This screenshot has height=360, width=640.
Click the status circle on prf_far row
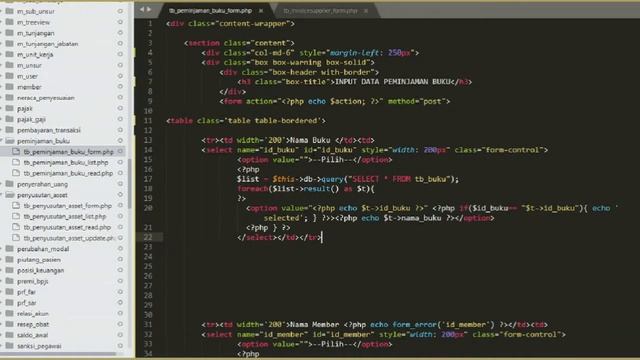tap(120, 292)
